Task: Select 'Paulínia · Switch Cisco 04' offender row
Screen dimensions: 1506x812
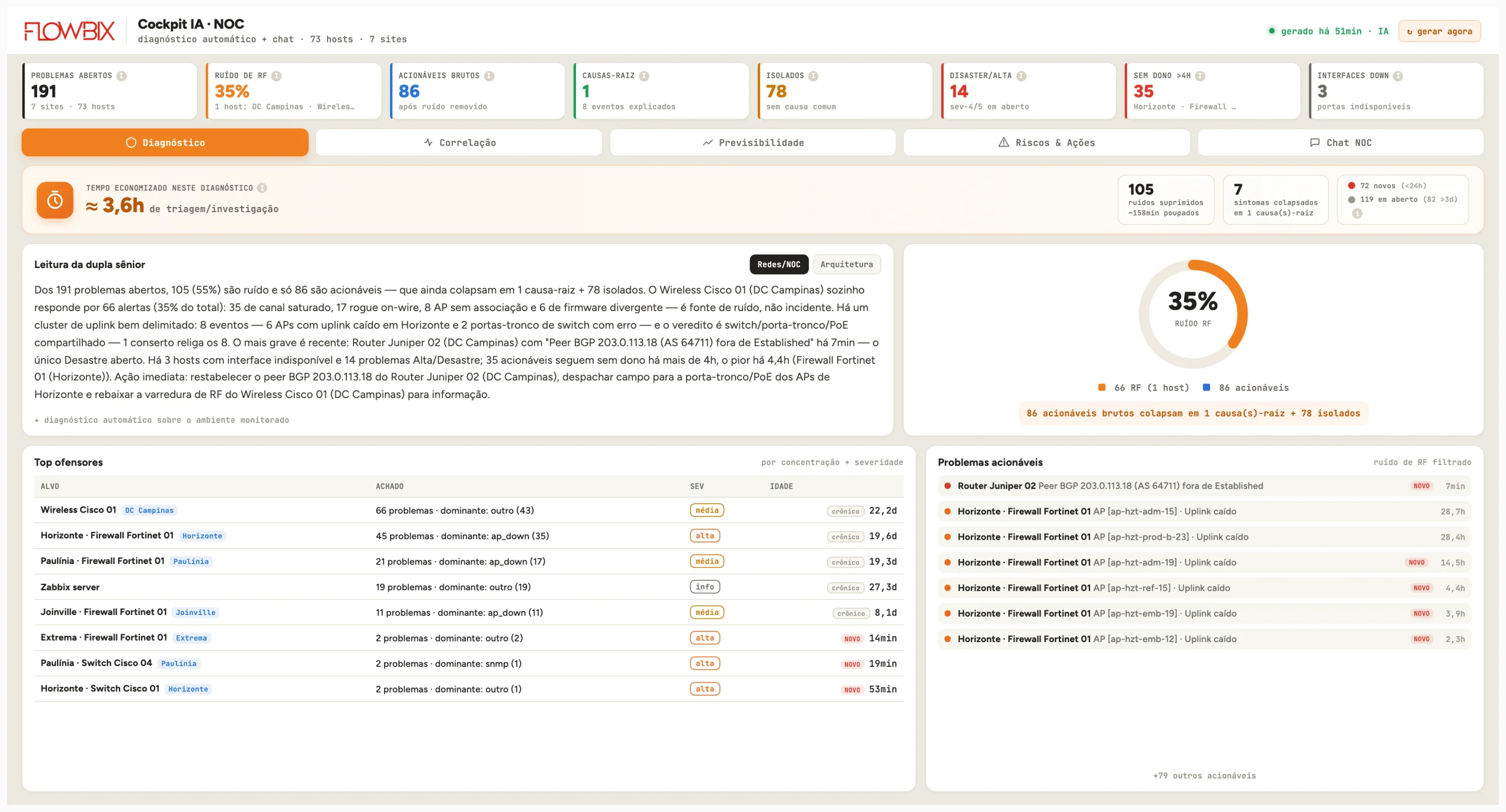Action: [469, 664]
